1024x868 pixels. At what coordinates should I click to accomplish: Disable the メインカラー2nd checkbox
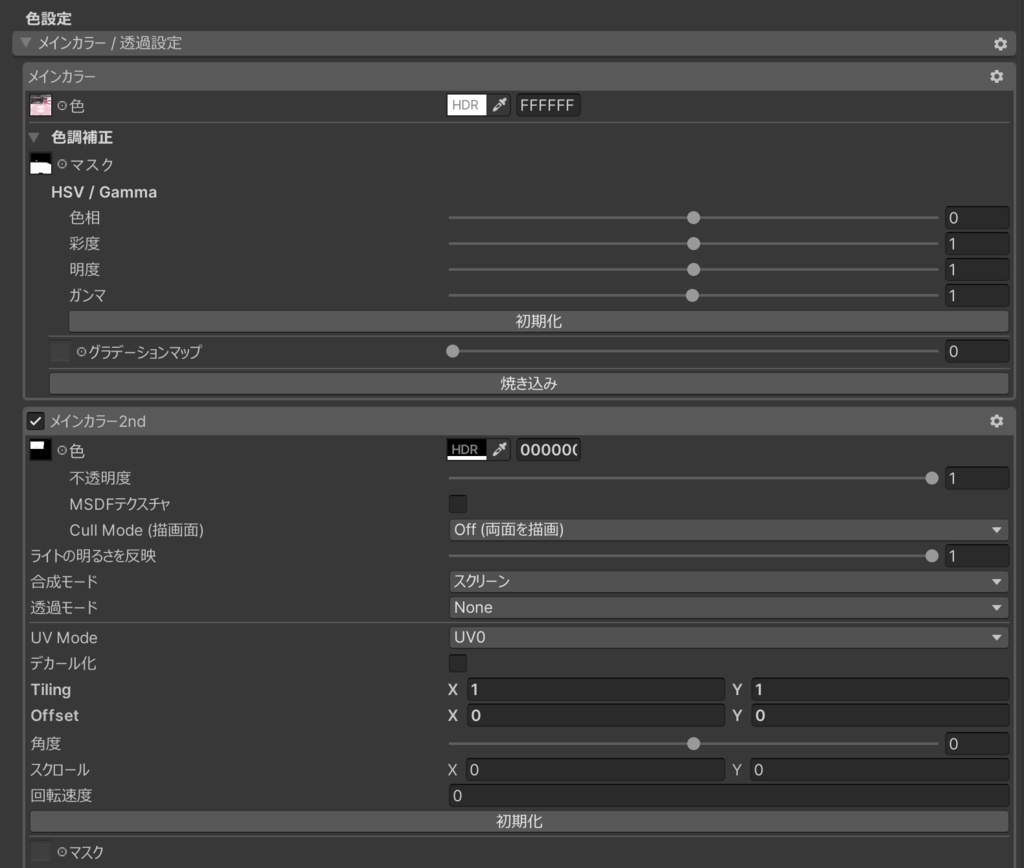[36, 421]
